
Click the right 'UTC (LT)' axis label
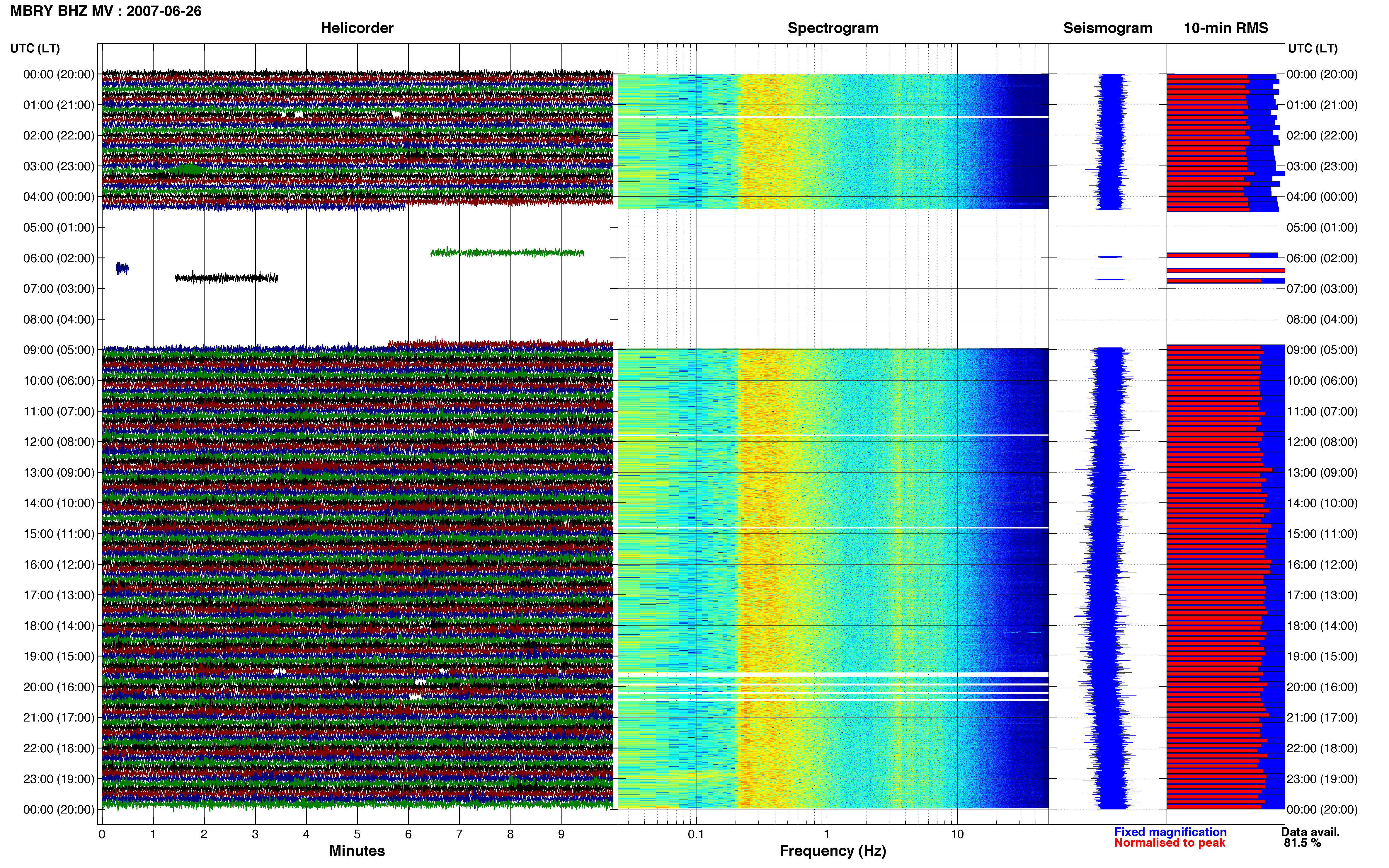[x=1313, y=48]
